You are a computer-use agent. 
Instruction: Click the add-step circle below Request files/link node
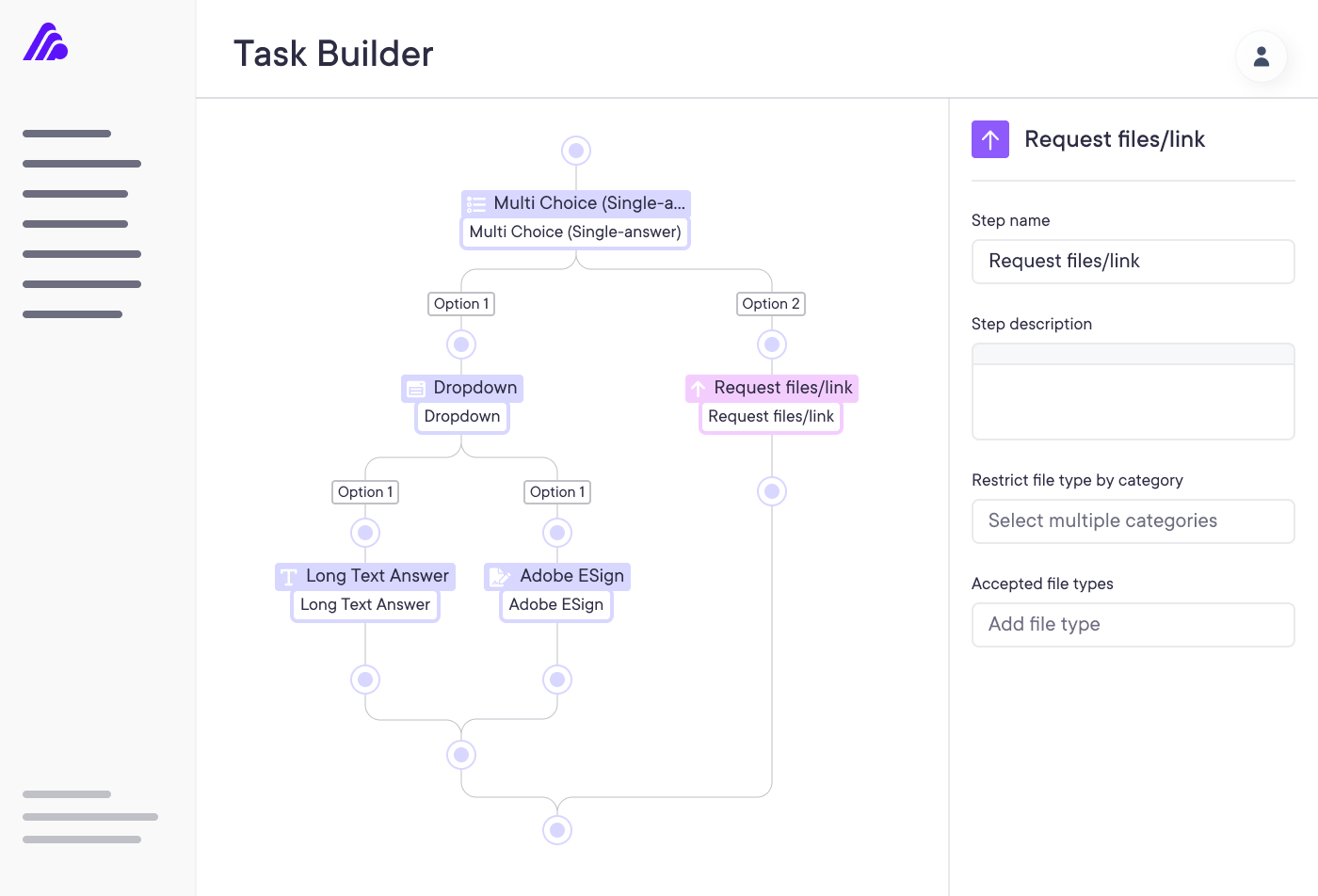[772, 491]
